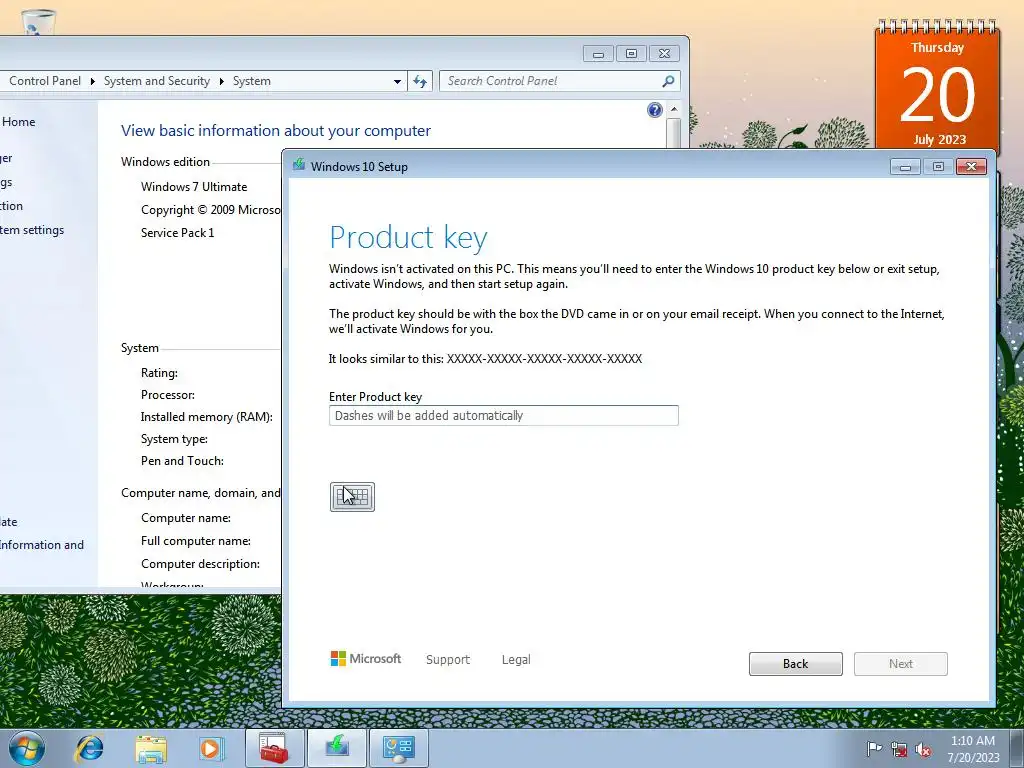Open the Recycle Bin desktop icon
The image size is (1024, 768).
[39, 21]
